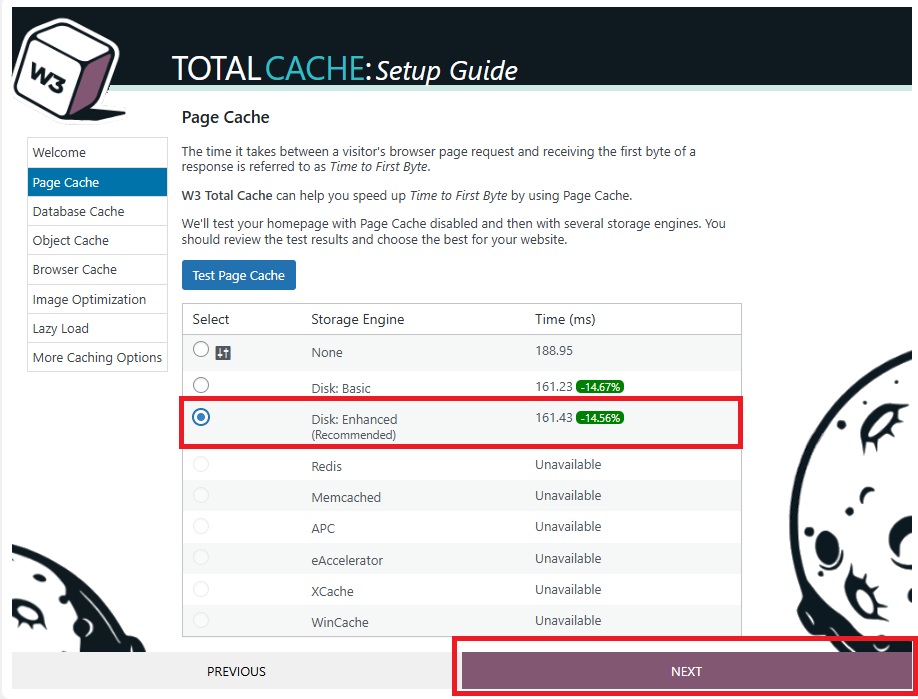Click the Redis engine label
Viewport: 918px width, 699px height.
coord(327,467)
